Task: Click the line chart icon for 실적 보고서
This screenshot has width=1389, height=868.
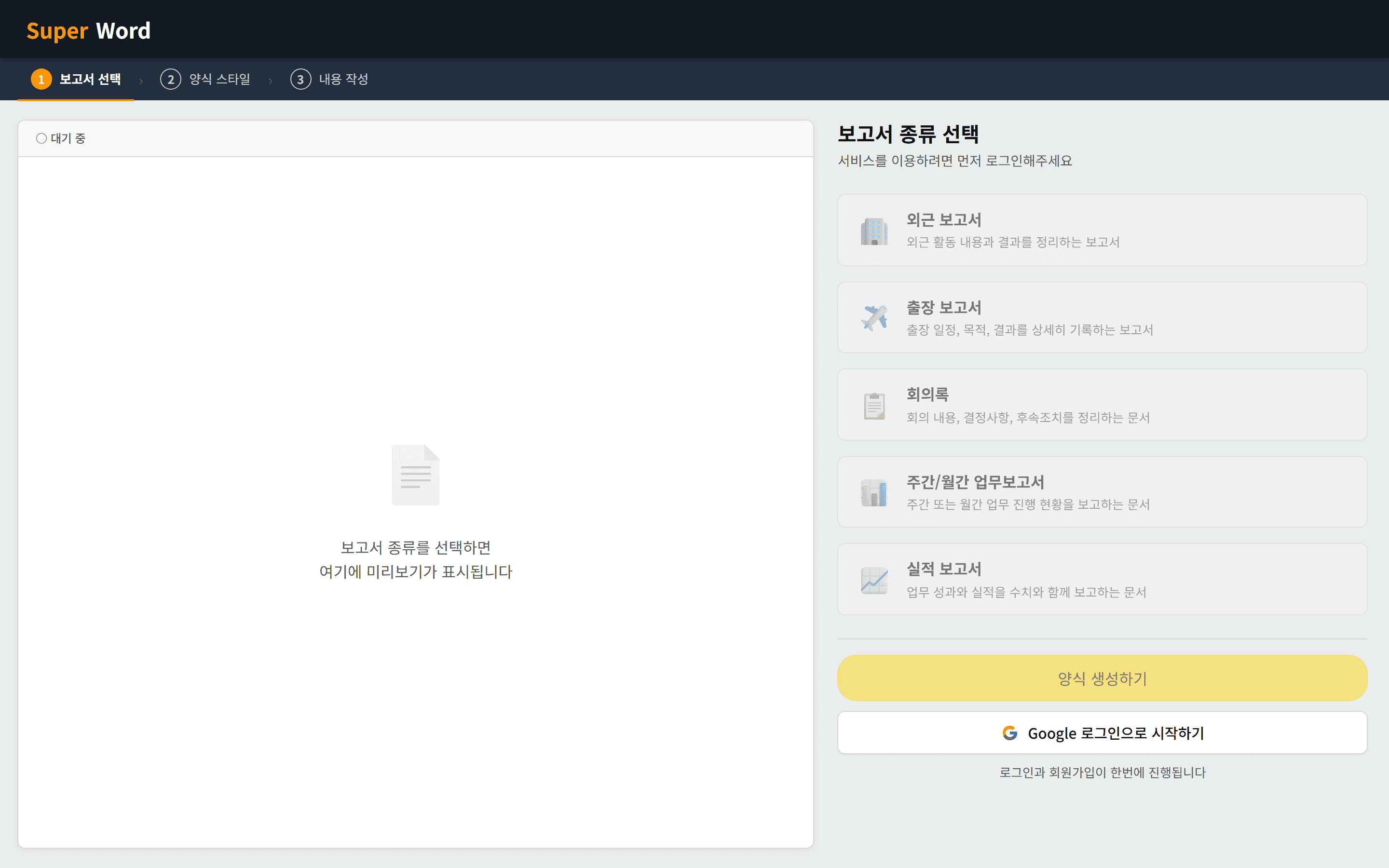Action: coord(874,580)
